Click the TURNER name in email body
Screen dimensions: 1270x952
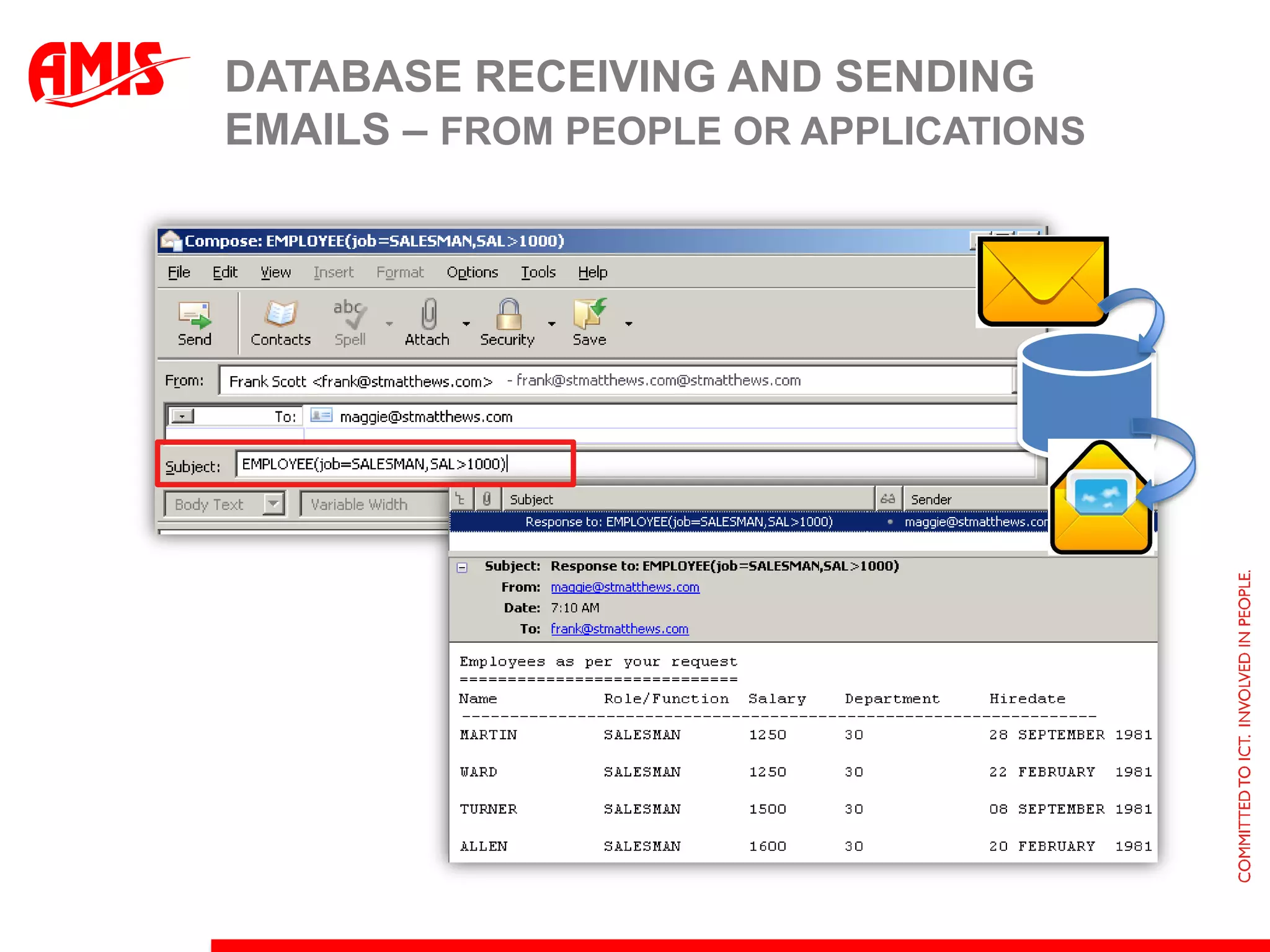(x=488, y=809)
